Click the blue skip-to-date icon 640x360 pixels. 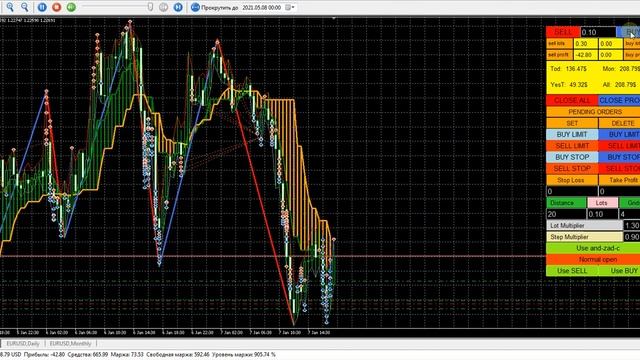coord(196,7)
